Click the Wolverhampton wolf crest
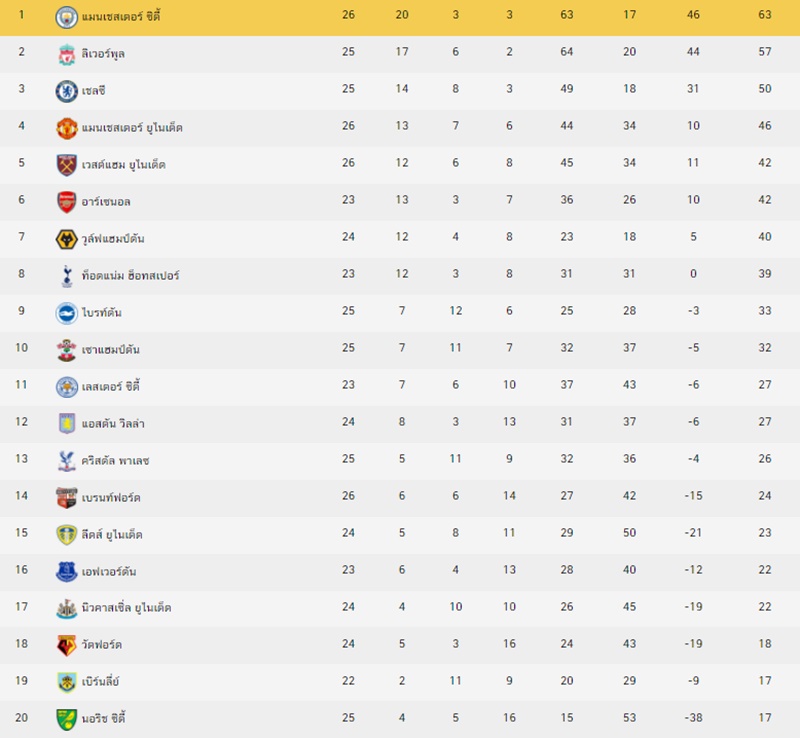Image resolution: width=800 pixels, height=738 pixels. 66,239
